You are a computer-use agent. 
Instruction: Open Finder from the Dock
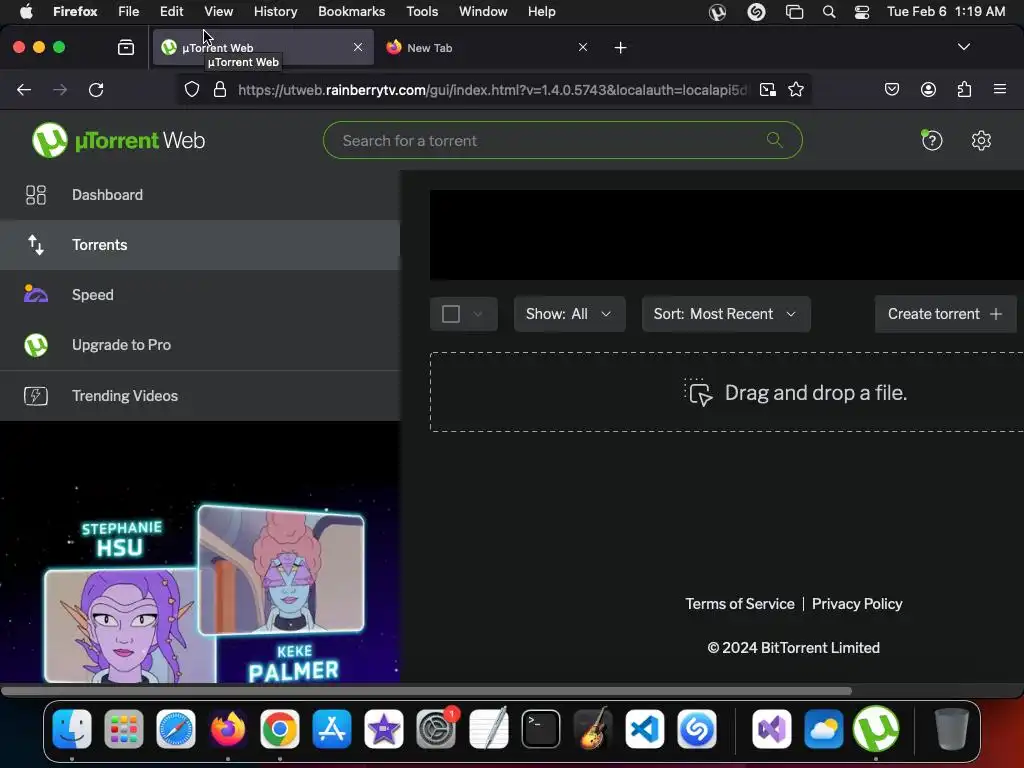71,729
